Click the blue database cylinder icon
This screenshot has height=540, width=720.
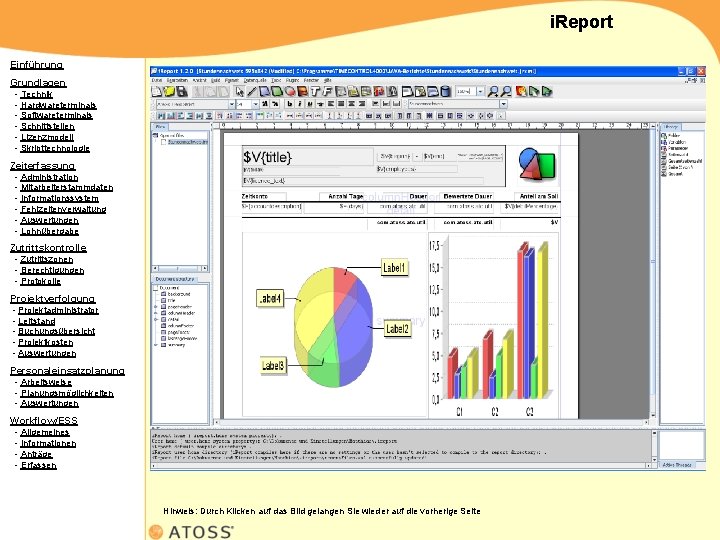tap(445, 91)
